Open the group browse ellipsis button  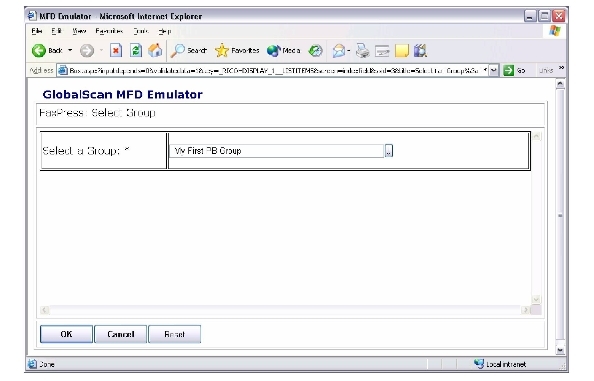(389, 151)
